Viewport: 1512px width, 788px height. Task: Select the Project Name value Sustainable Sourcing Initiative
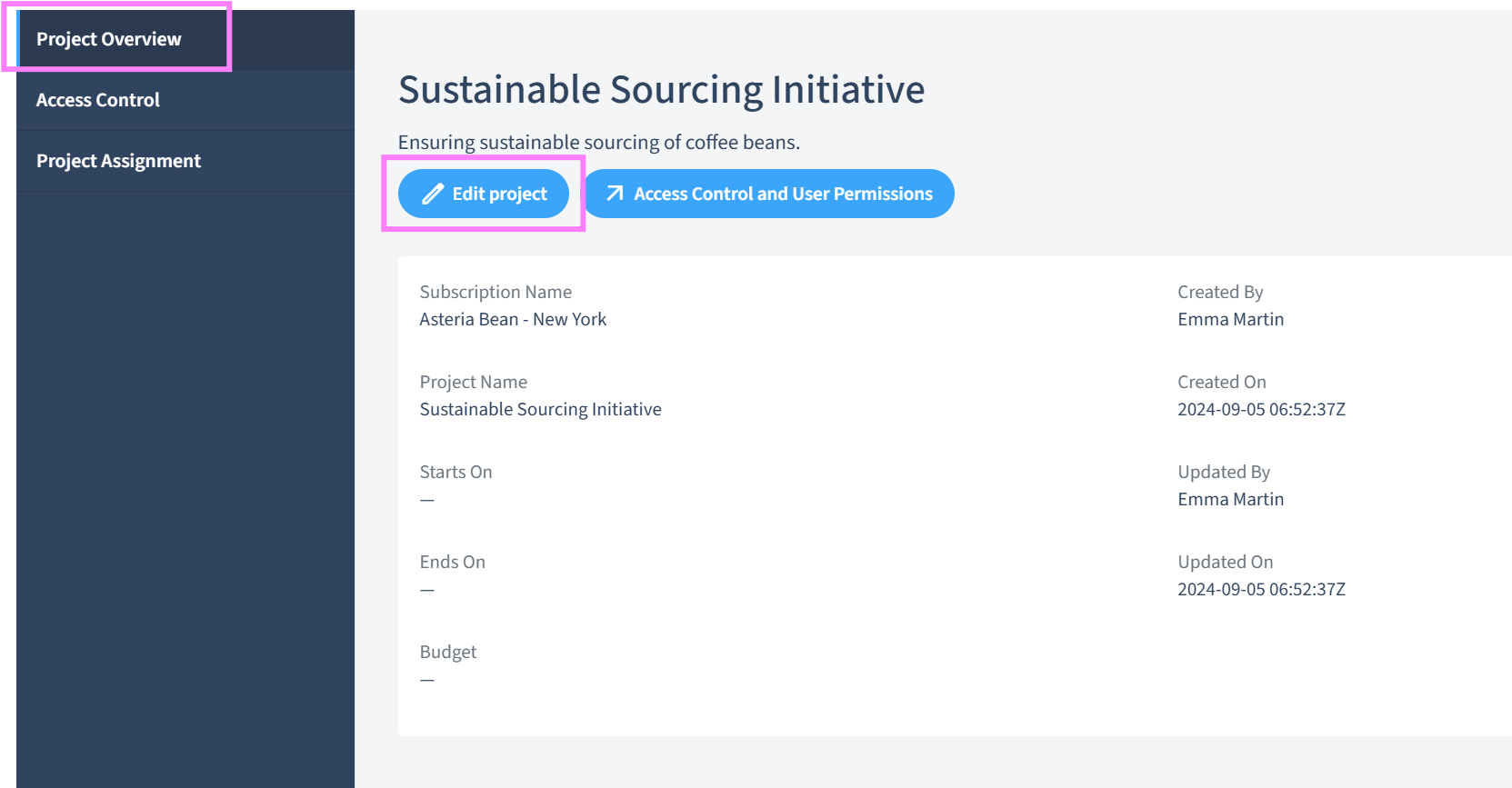coord(541,409)
